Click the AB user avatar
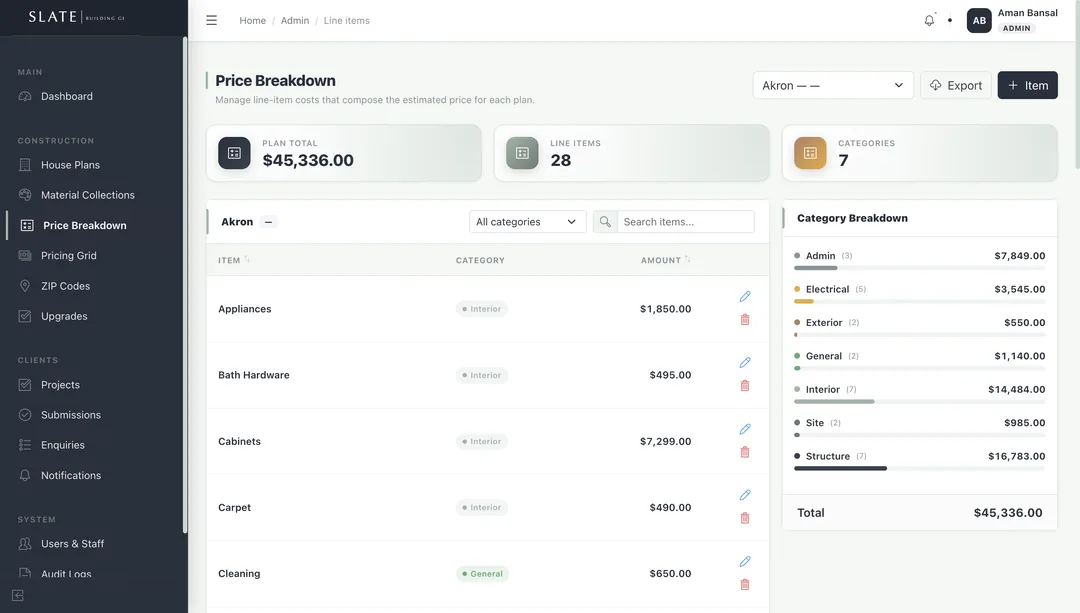The width and height of the screenshot is (1080, 613). tap(979, 21)
